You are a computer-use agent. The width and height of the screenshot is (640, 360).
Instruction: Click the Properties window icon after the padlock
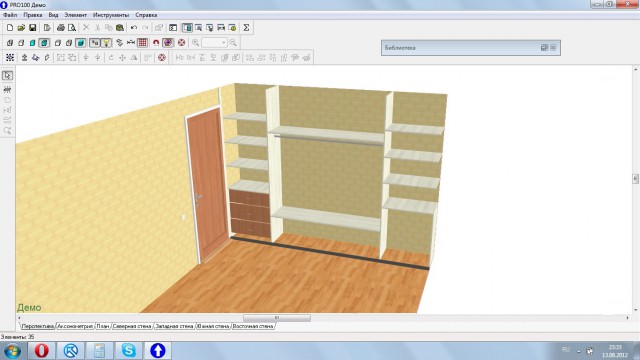173,28
